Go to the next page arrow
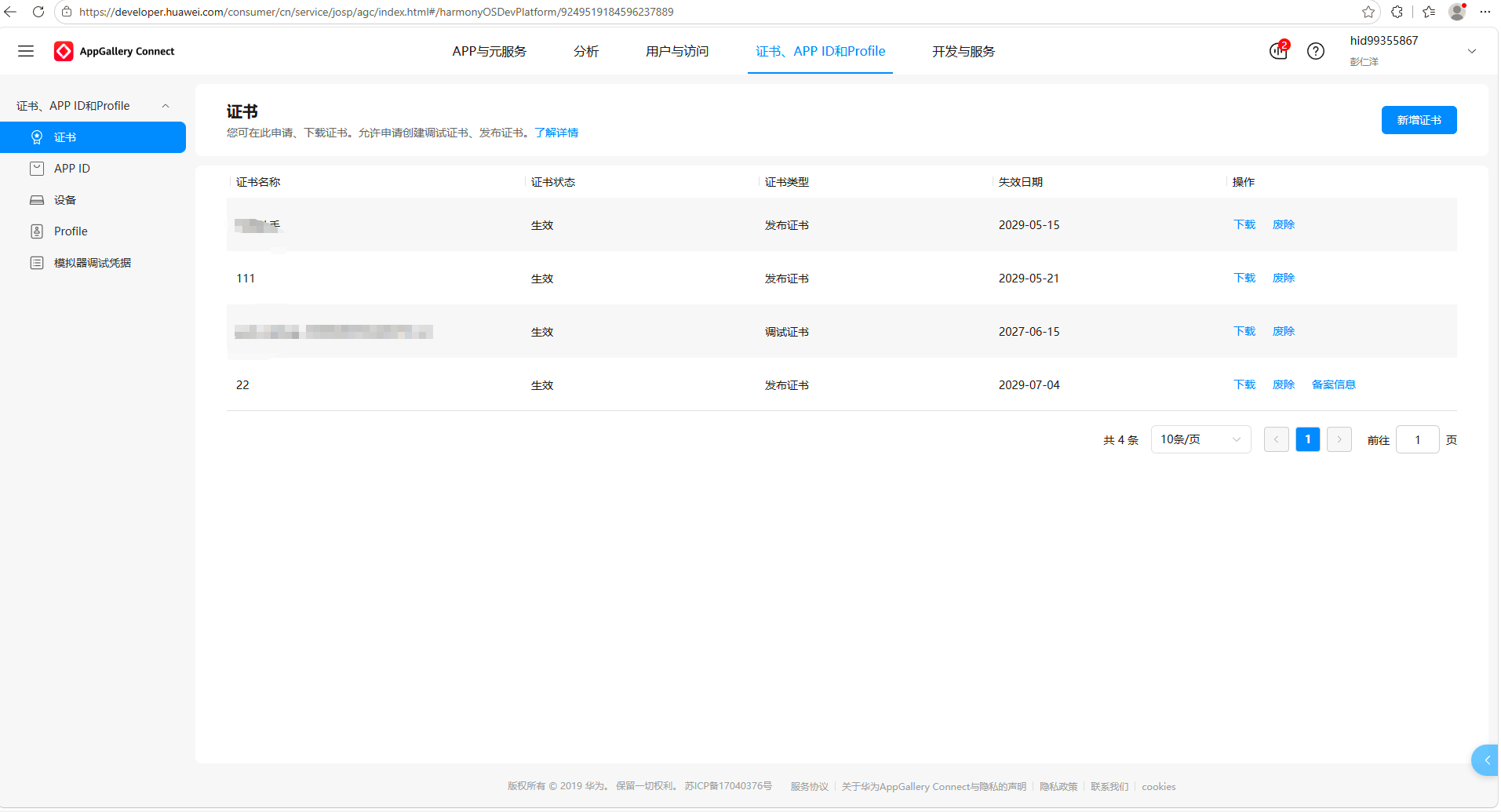Viewport: 1501px width, 812px height. tap(1339, 439)
